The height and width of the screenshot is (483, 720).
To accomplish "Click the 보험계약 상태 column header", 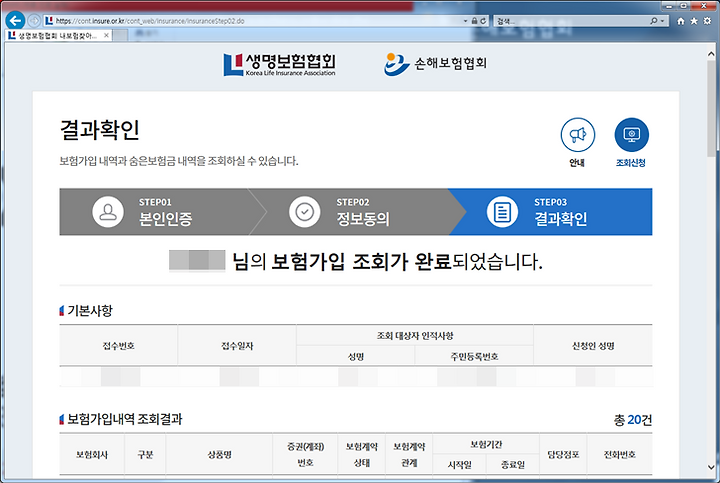I will tap(362, 455).
